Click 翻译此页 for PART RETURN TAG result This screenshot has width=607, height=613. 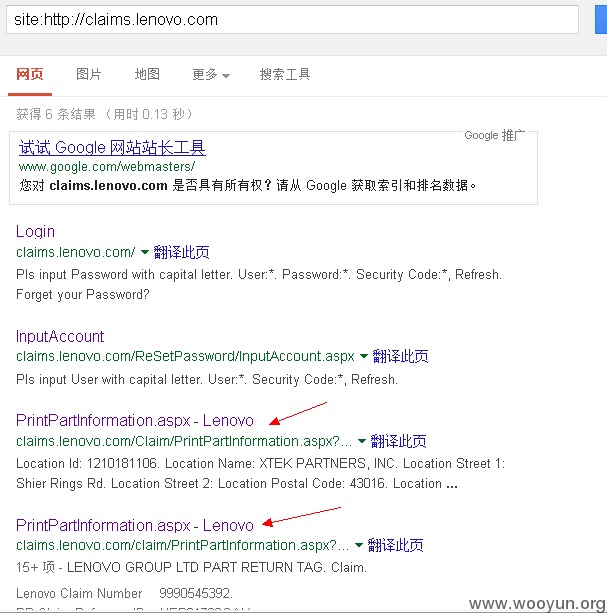click(396, 545)
